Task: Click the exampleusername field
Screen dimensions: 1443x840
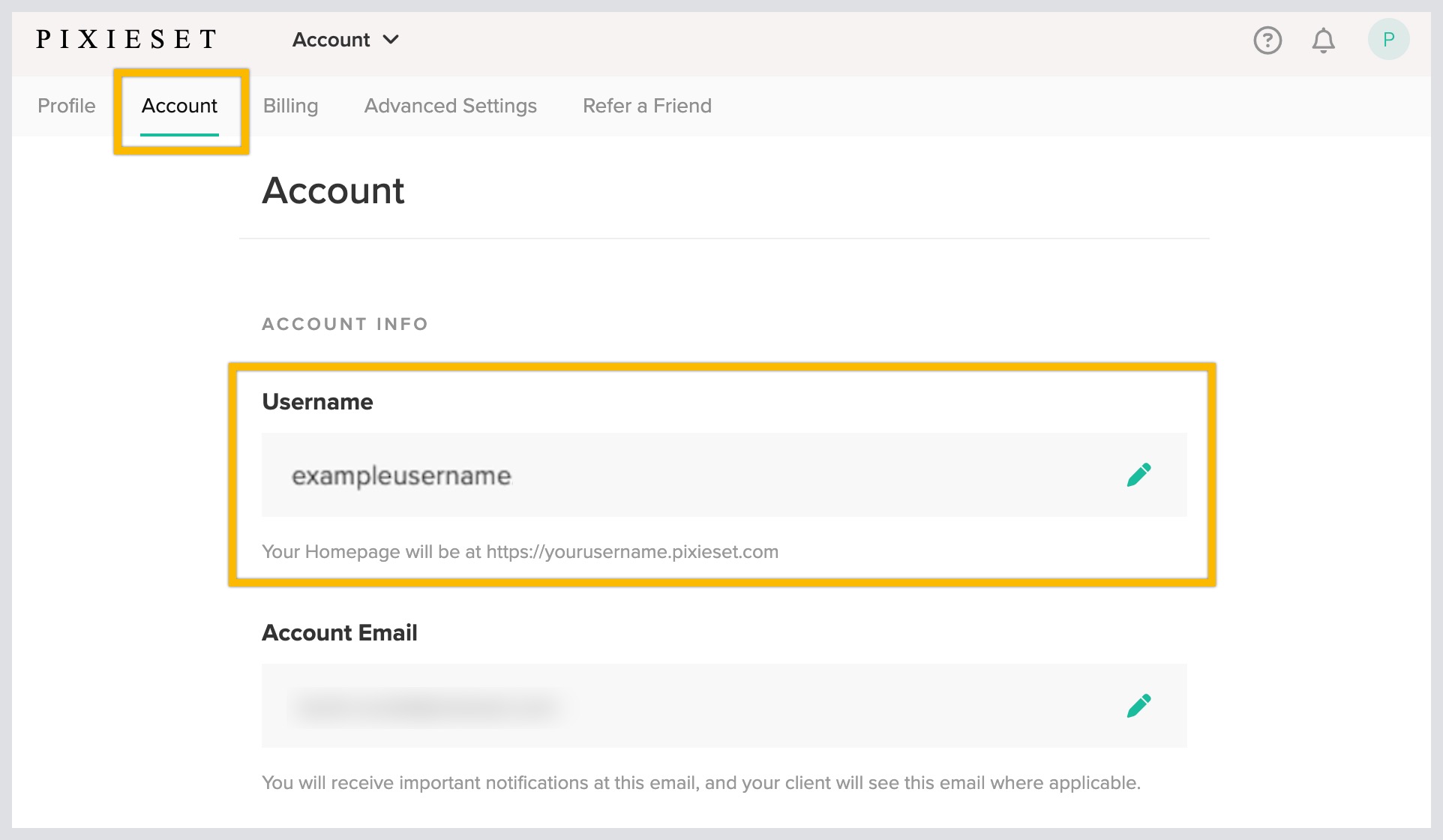Action: click(x=724, y=475)
